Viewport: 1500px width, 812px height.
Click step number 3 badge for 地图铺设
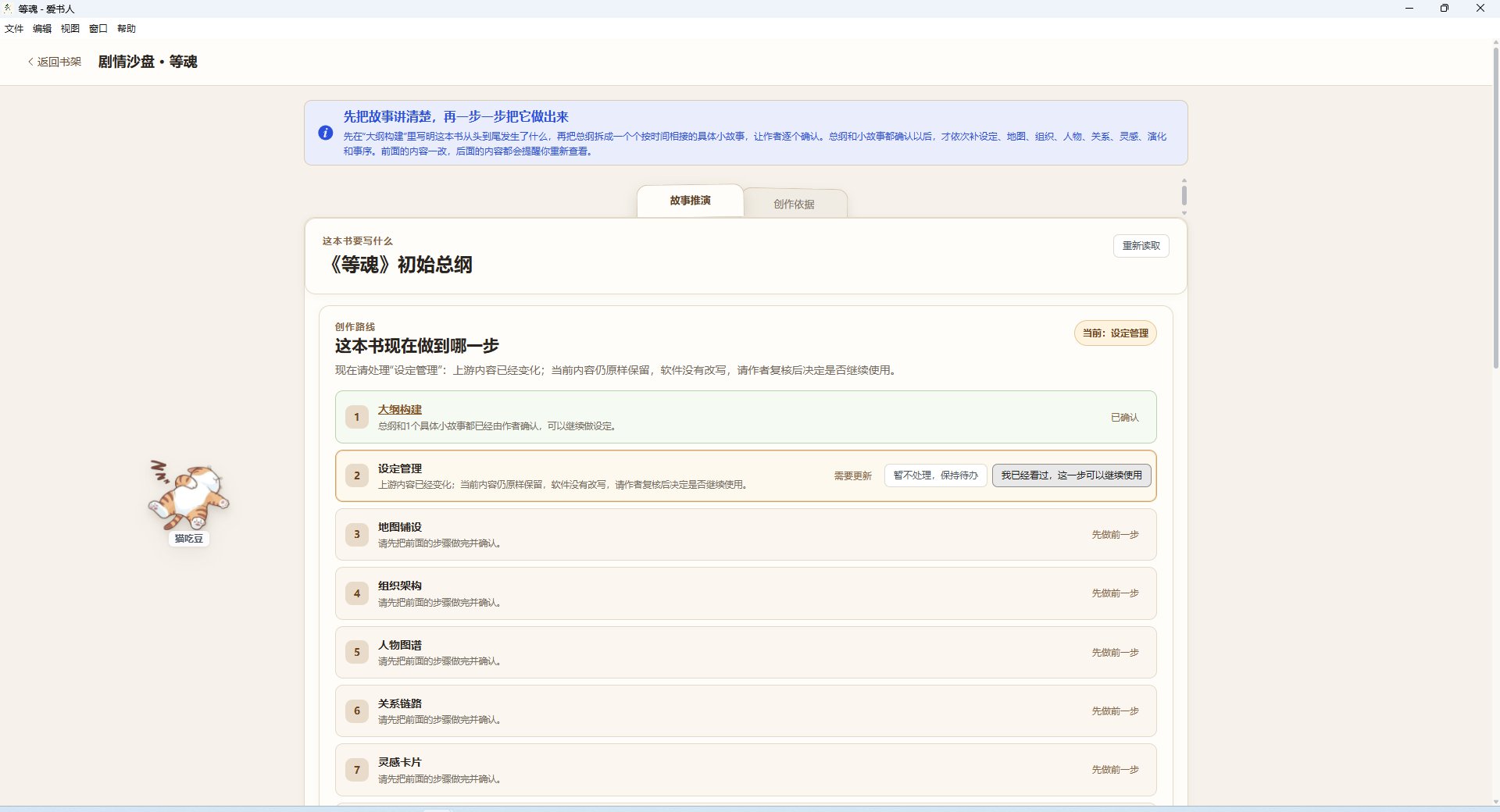357,535
